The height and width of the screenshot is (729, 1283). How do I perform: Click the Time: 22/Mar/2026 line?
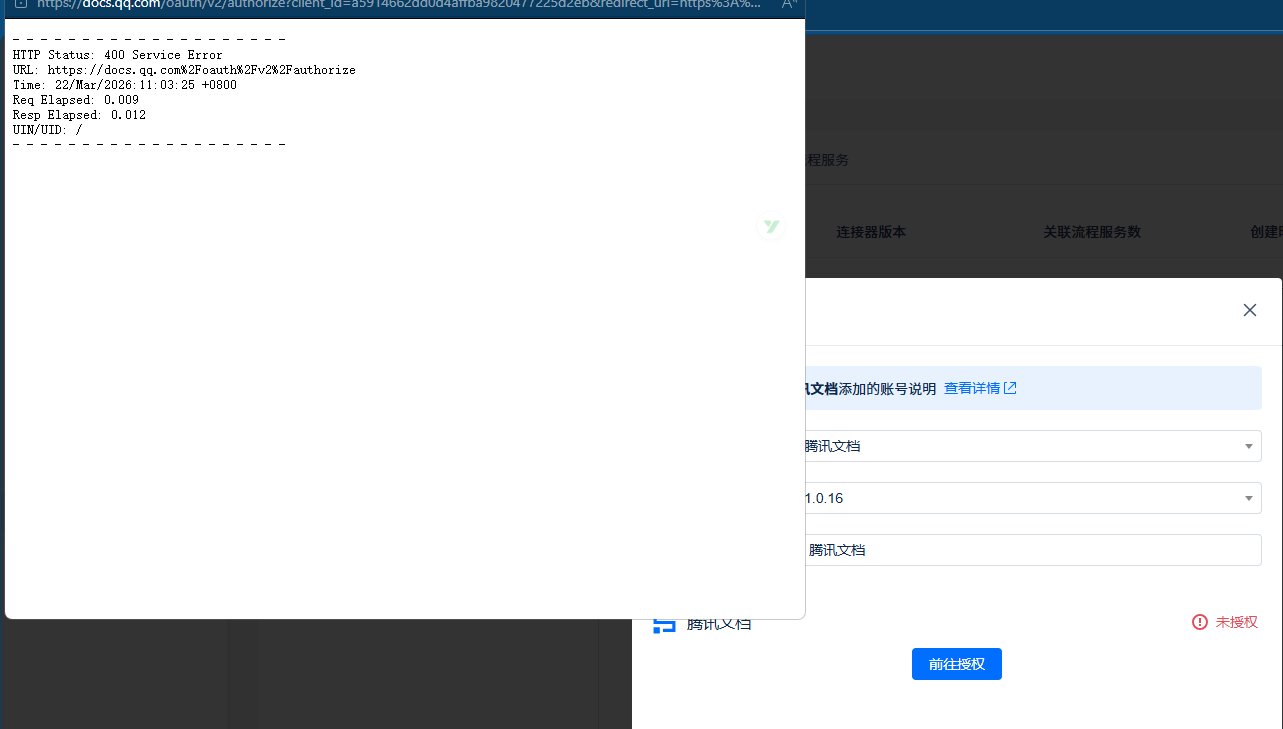point(125,85)
